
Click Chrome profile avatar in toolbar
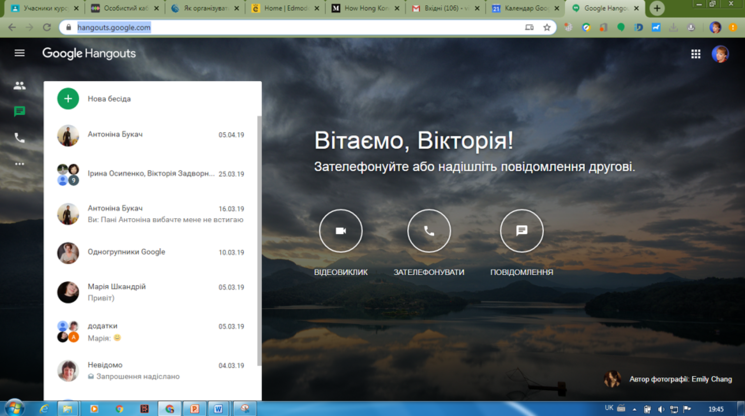click(x=715, y=28)
